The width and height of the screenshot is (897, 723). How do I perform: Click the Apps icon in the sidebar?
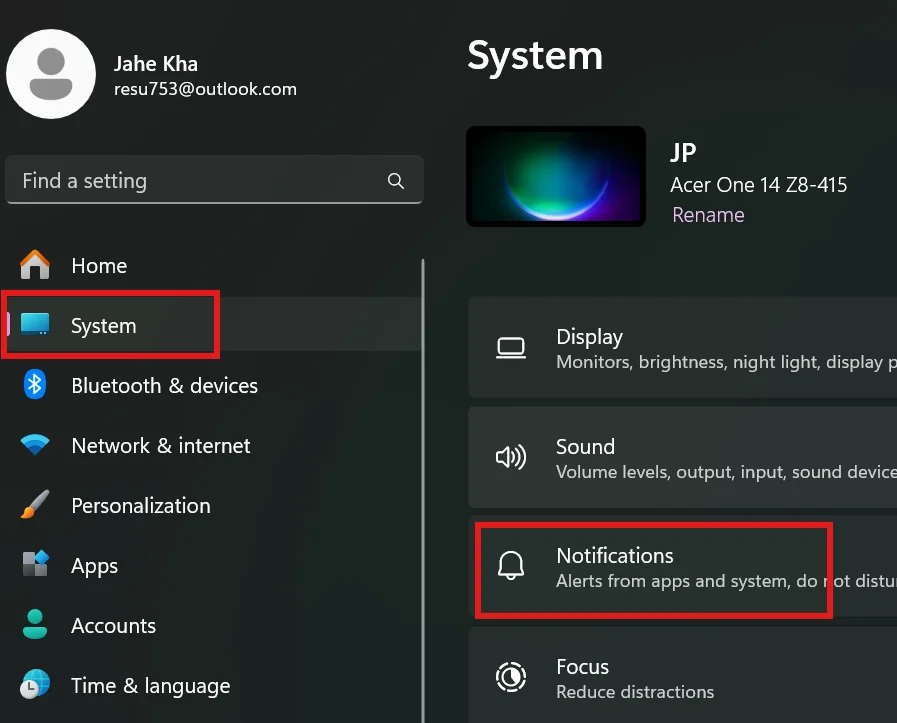click(x=35, y=565)
